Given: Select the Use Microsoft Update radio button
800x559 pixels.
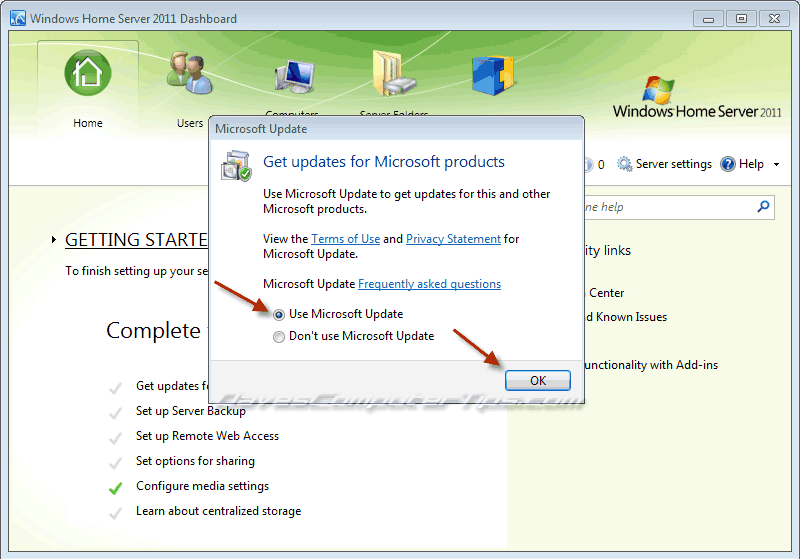Looking at the screenshot, I should click(279, 315).
